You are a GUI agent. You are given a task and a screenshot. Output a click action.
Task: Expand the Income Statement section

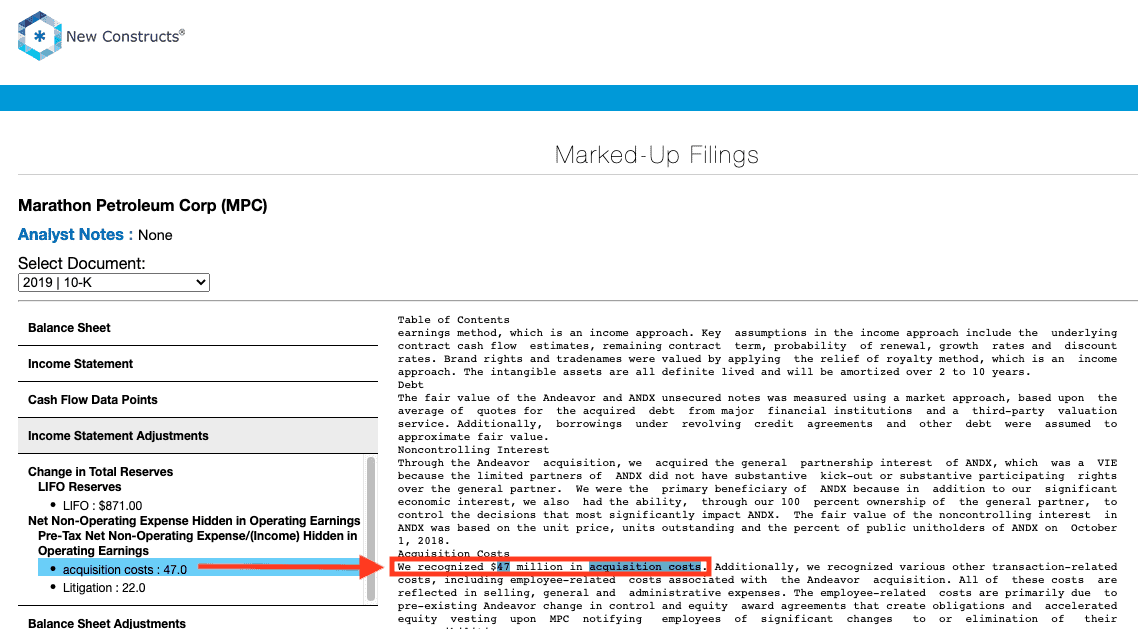pos(197,363)
